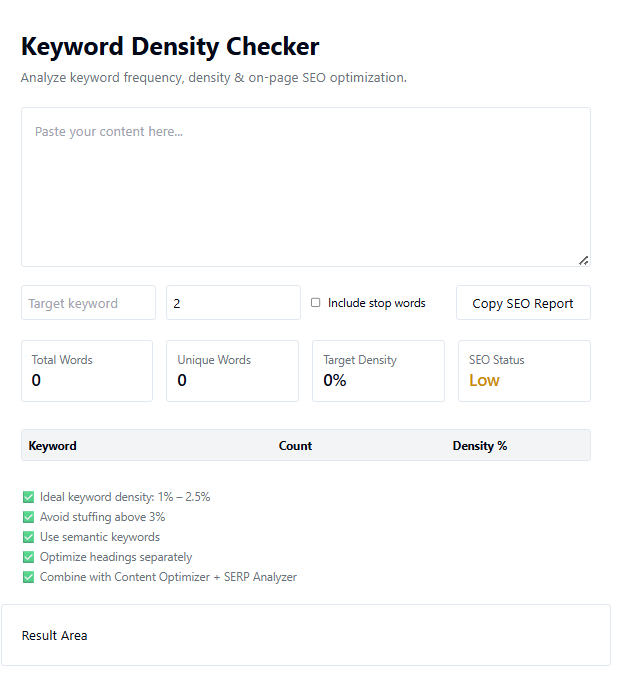
Task: Click the Count column header
Action: 295,446
